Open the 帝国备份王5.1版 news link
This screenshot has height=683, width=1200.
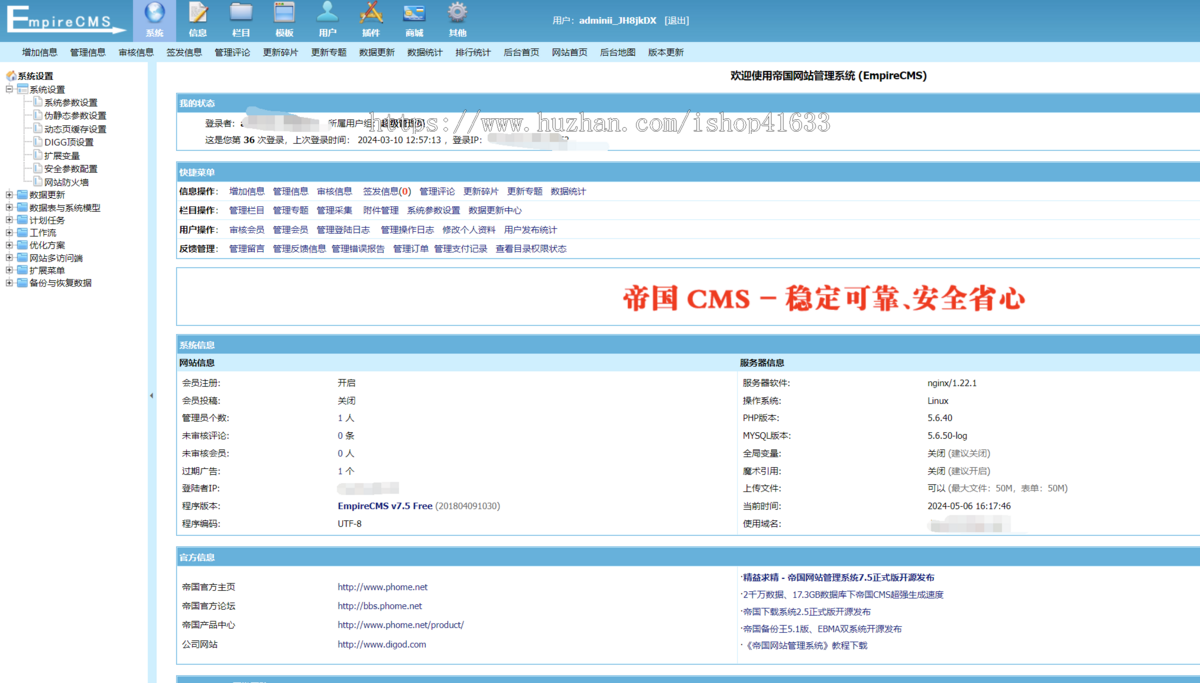(822, 629)
